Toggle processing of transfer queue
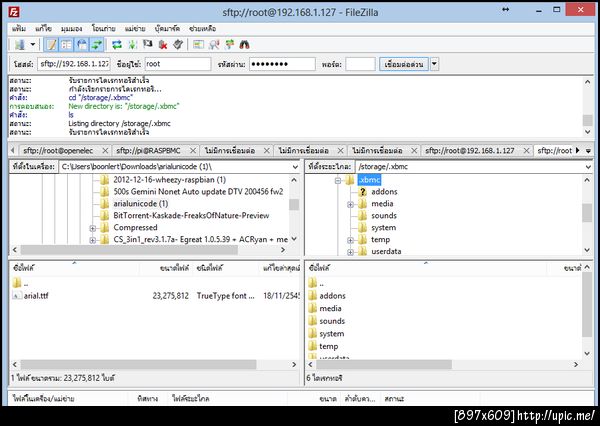 click(132, 45)
